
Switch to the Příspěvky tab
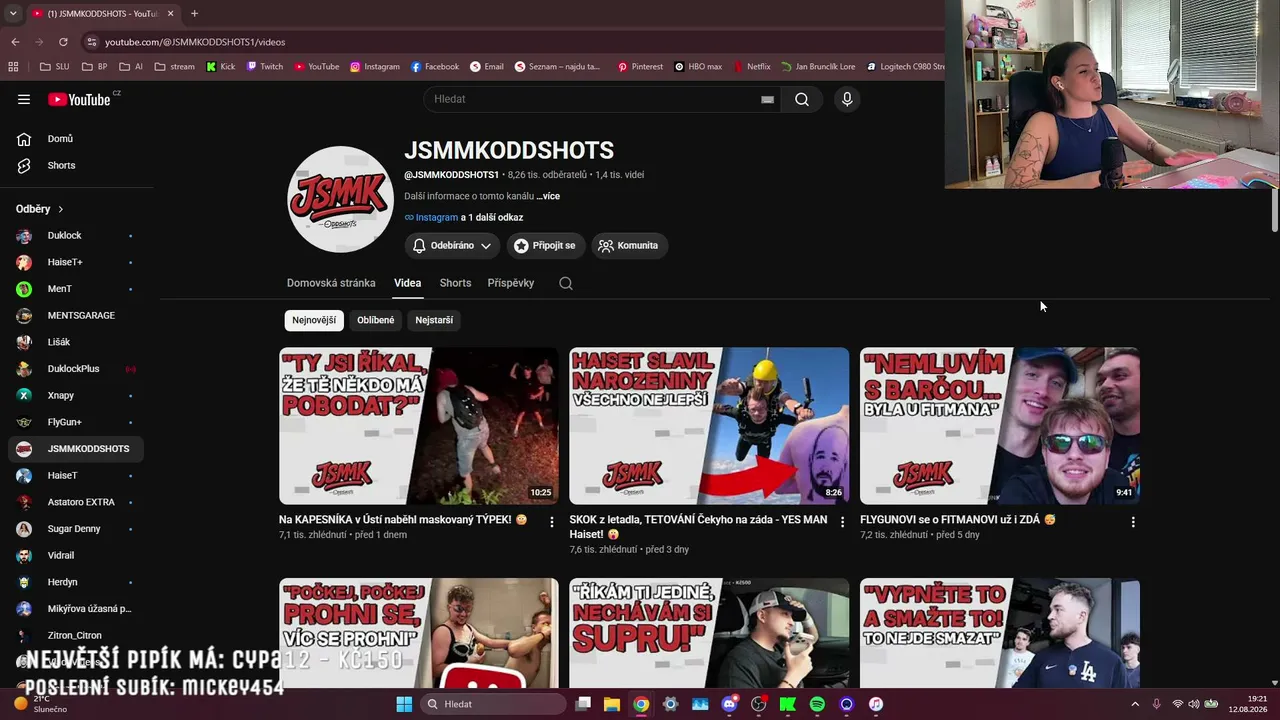point(511,283)
